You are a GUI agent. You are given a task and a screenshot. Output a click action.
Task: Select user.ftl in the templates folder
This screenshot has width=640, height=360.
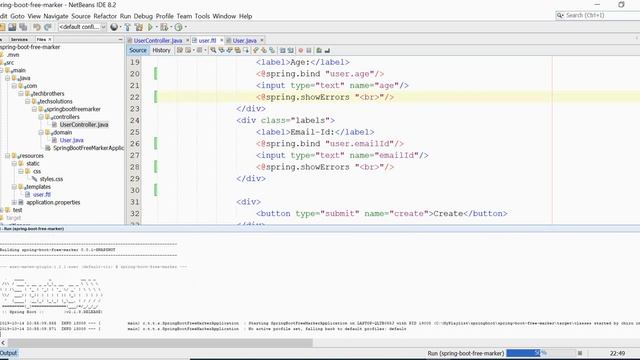pos(42,194)
